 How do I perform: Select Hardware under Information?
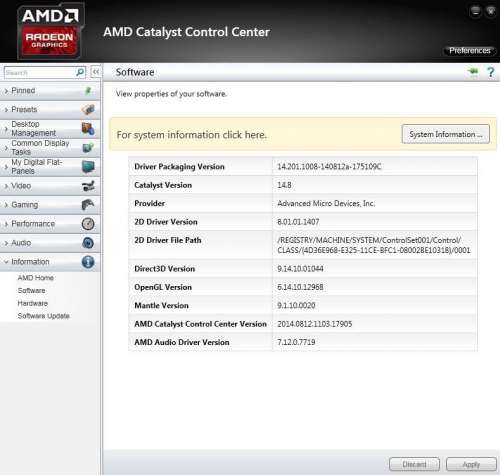(33, 303)
